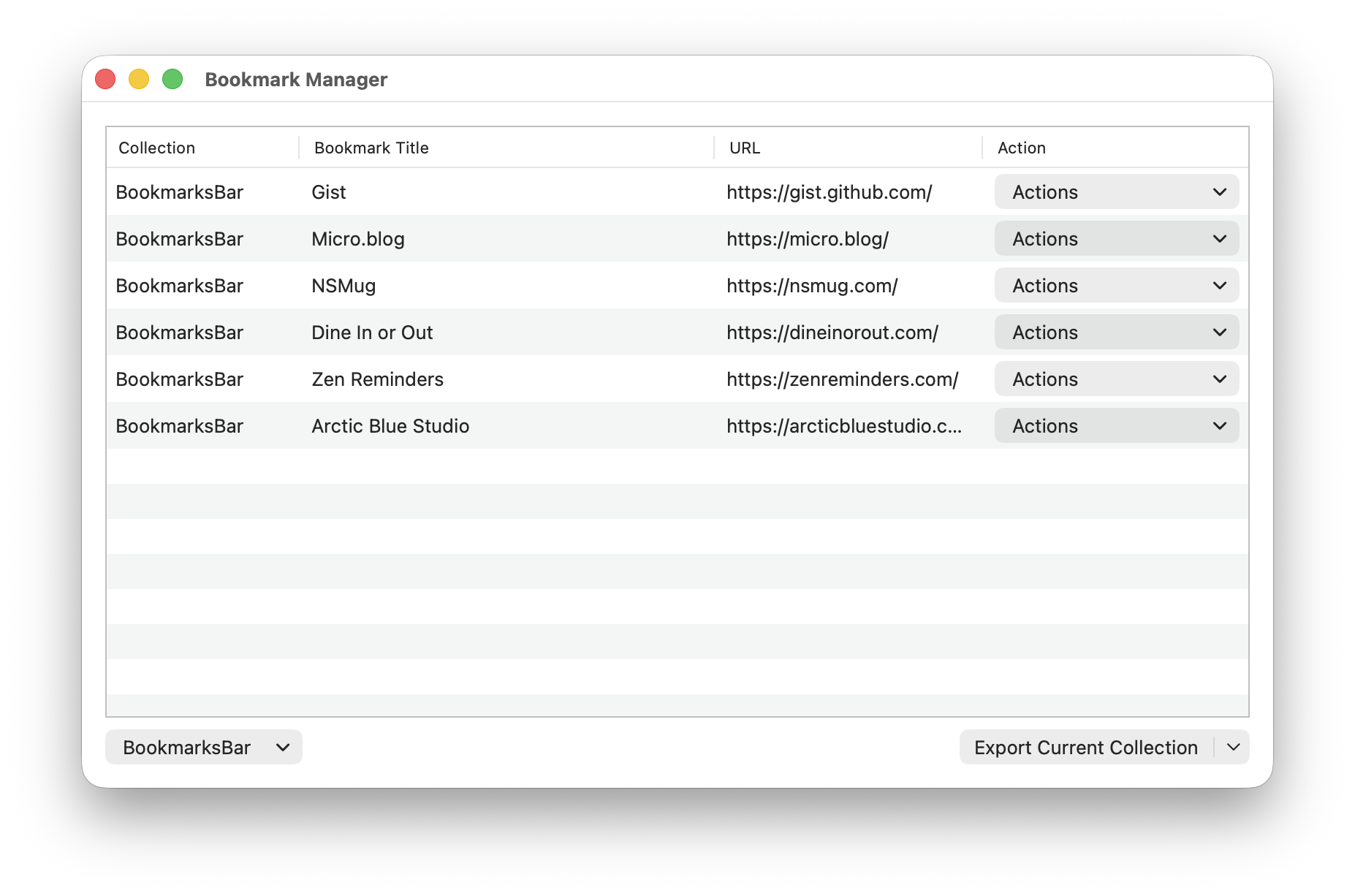Click the https://dineinorout.com/ URL cell
The height and width of the screenshot is (896, 1355).
click(x=832, y=333)
